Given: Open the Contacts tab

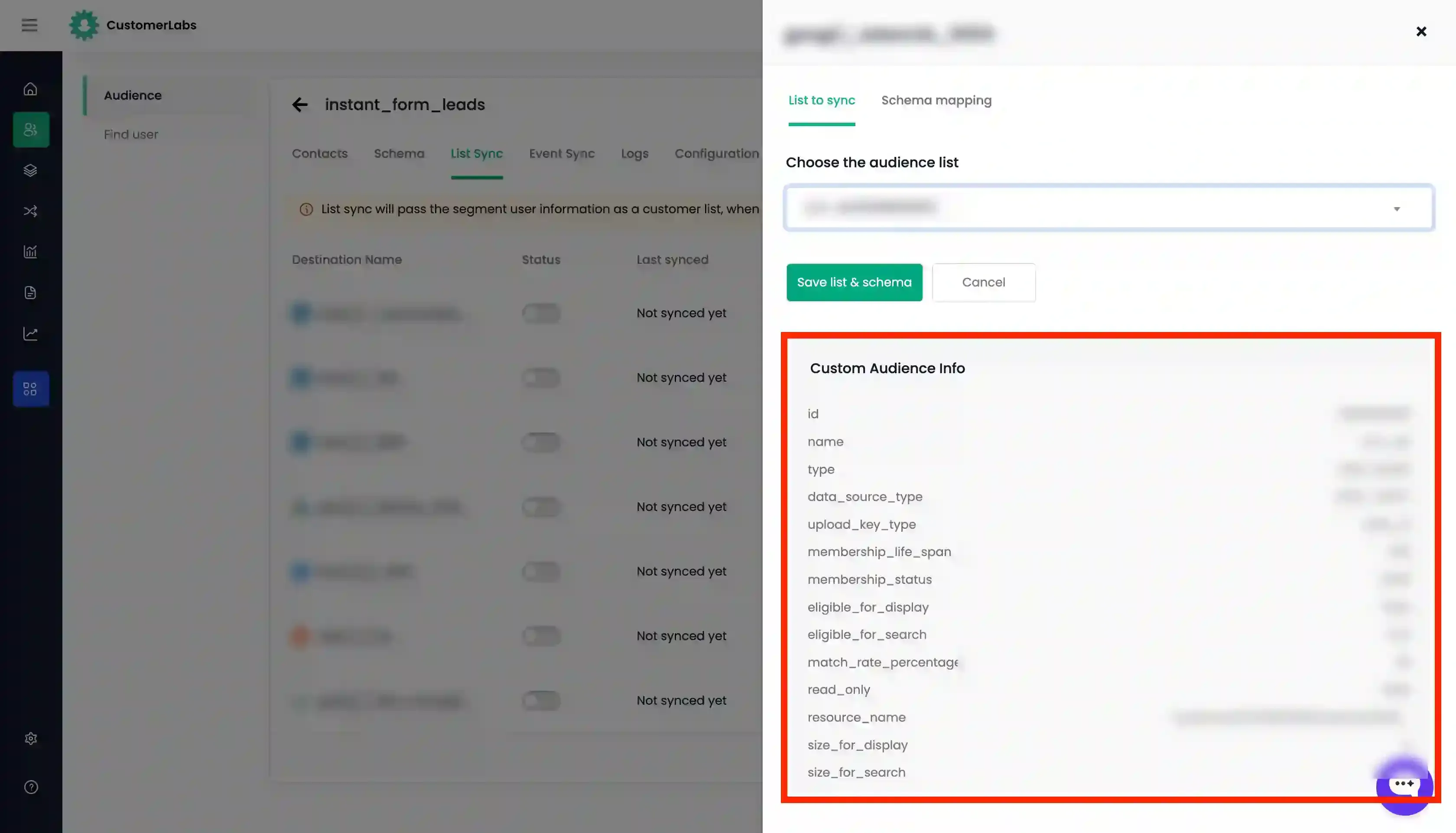Looking at the screenshot, I should click(320, 153).
